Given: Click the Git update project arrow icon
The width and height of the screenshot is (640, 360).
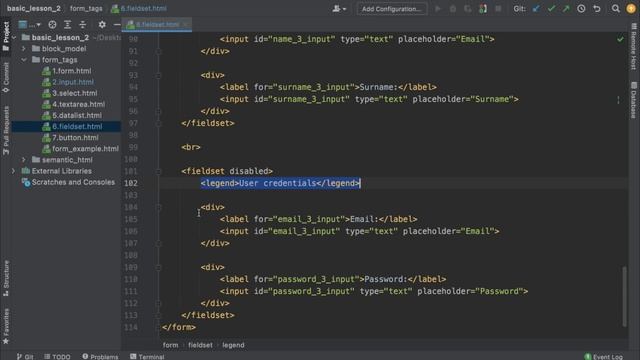Looking at the screenshot, I should [536, 9].
